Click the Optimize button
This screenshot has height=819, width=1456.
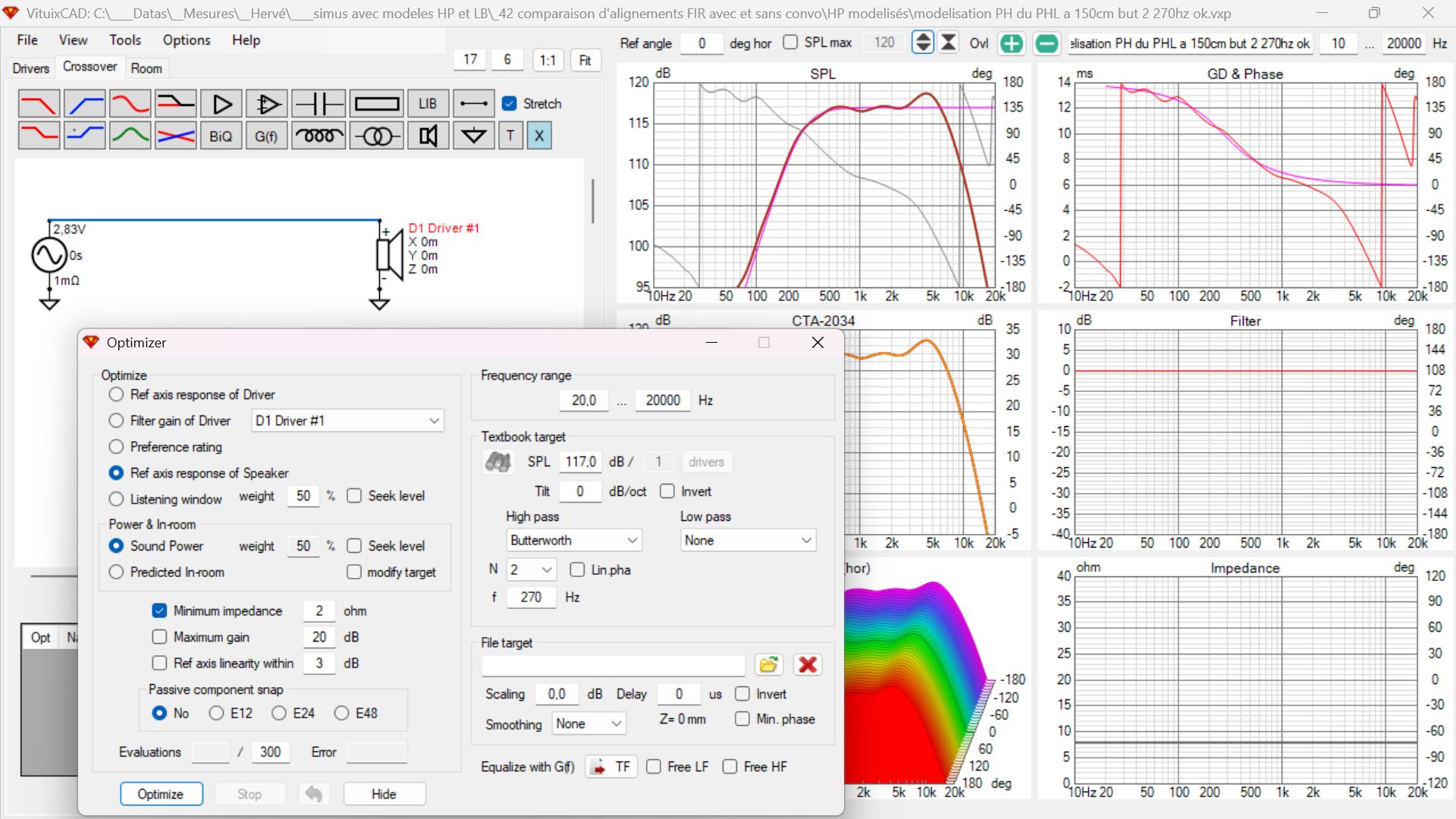(x=162, y=794)
